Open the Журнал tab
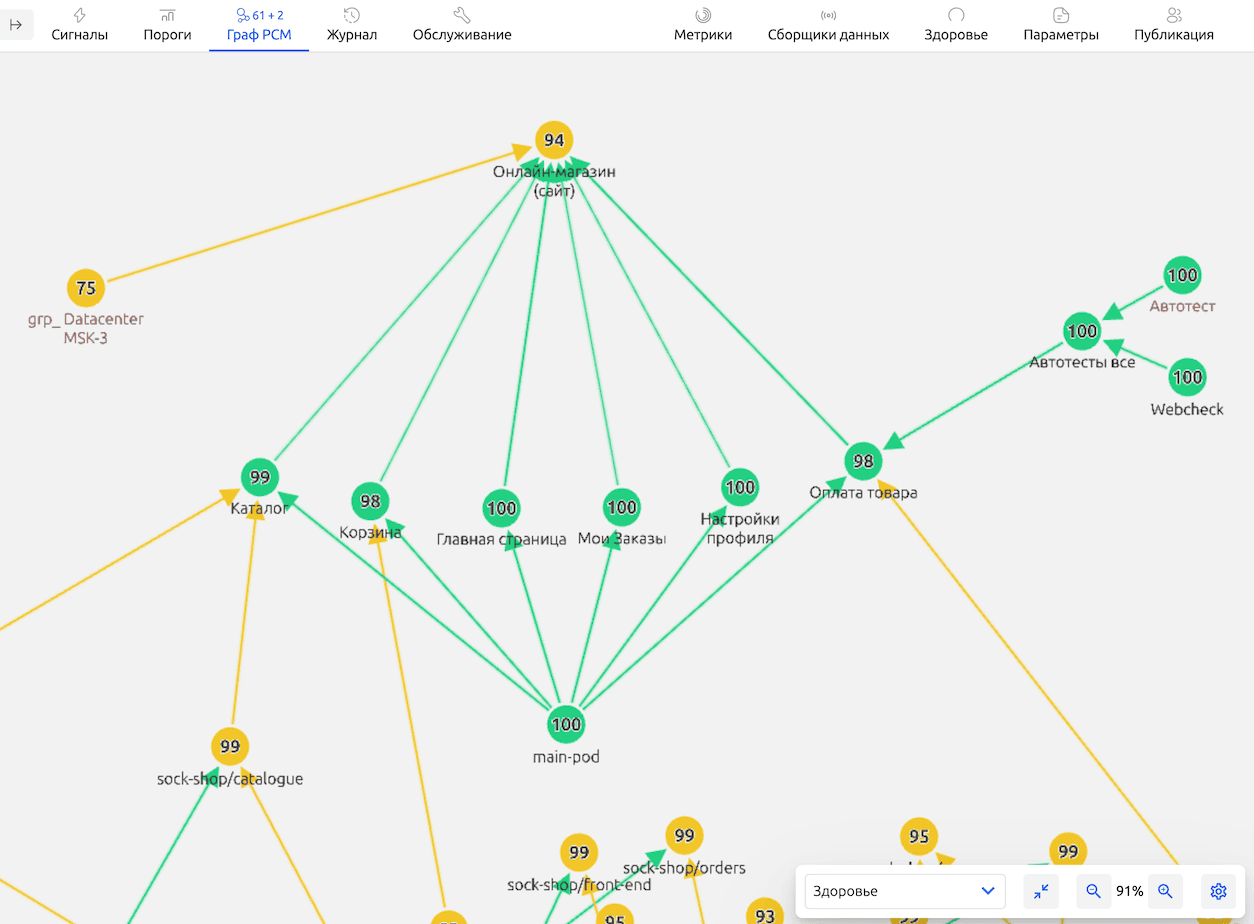 point(351,25)
